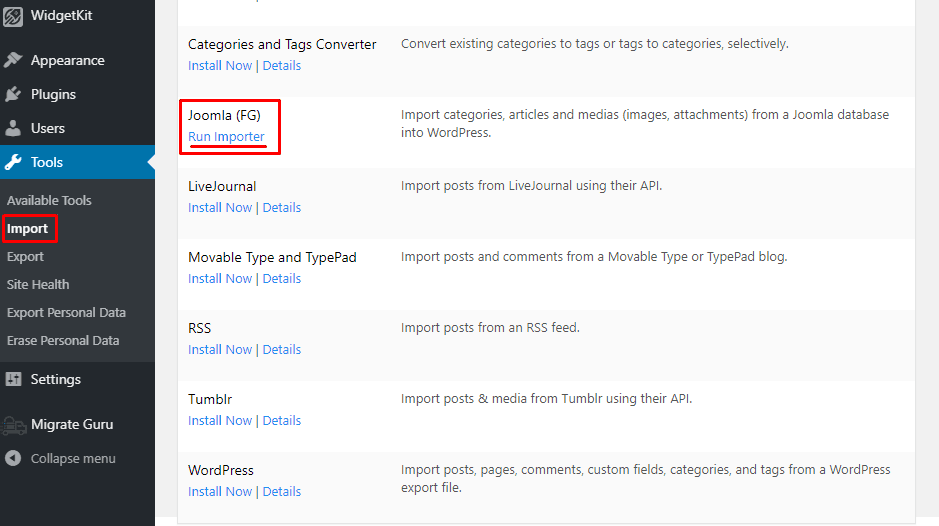The height and width of the screenshot is (526, 939).
Task: Click the 'Tumblr' importer title
Action: (x=210, y=399)
